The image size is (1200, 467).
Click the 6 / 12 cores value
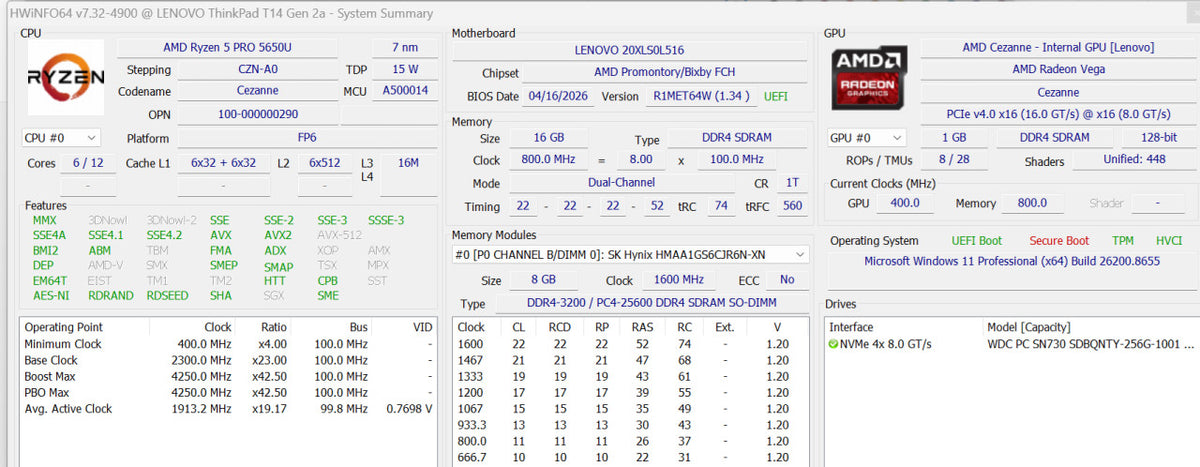point(88,163)
